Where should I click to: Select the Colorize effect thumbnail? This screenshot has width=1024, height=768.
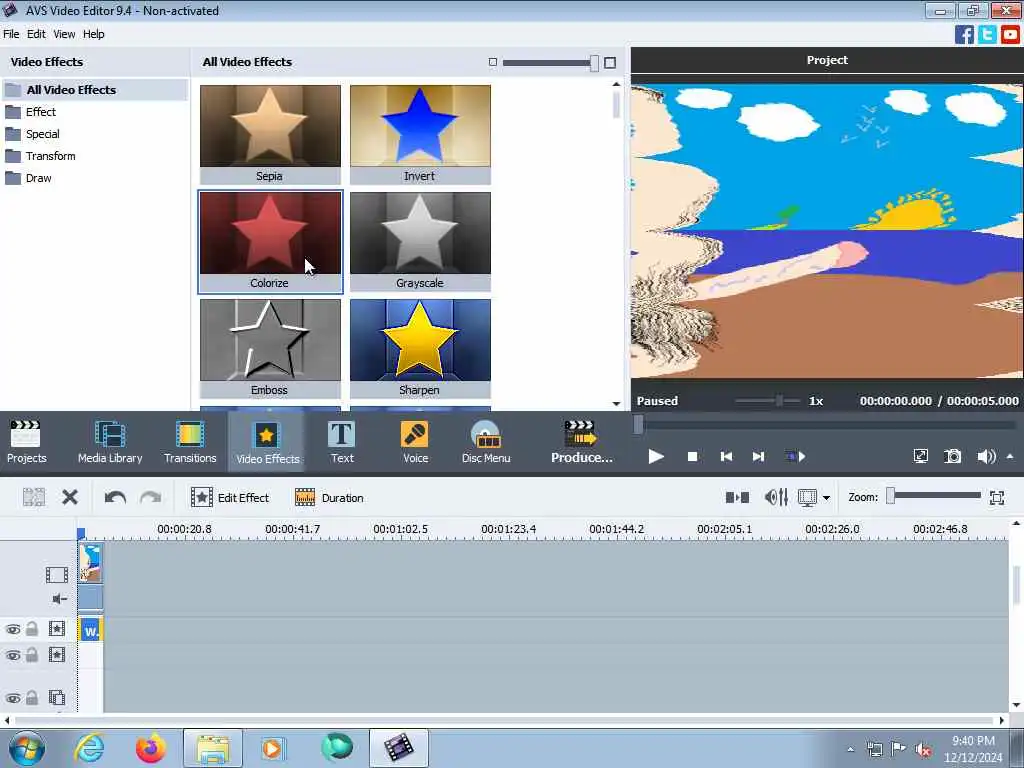pos(270,241)
